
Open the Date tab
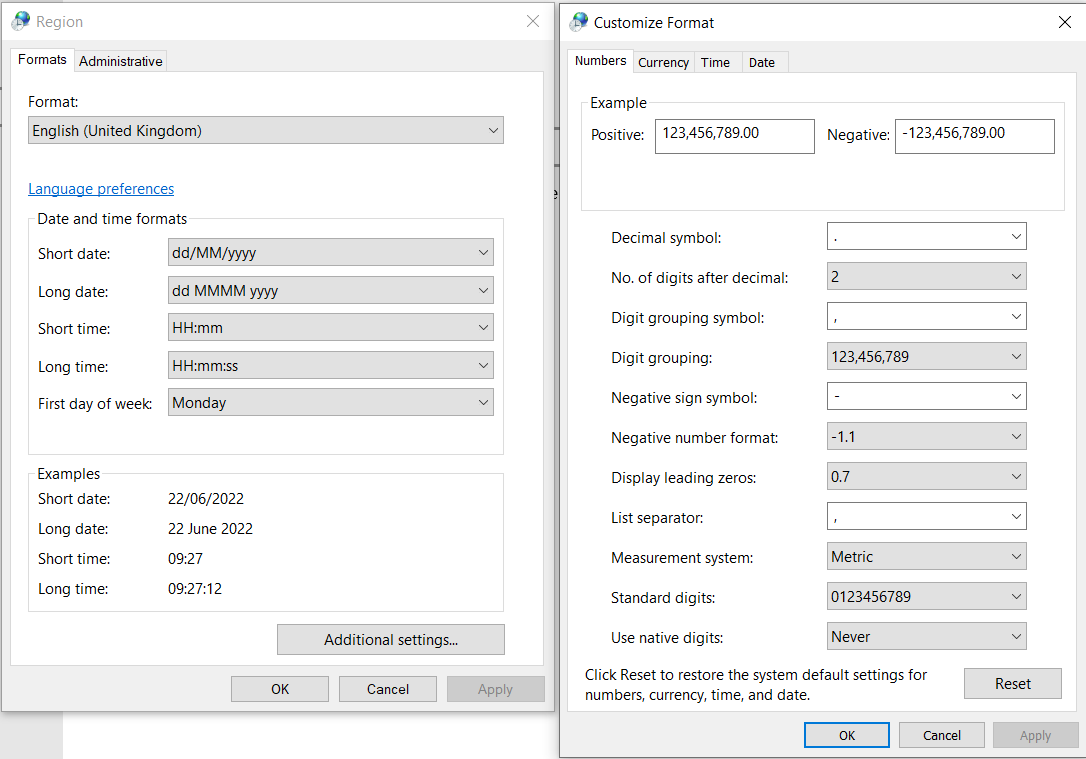(762, 62)
